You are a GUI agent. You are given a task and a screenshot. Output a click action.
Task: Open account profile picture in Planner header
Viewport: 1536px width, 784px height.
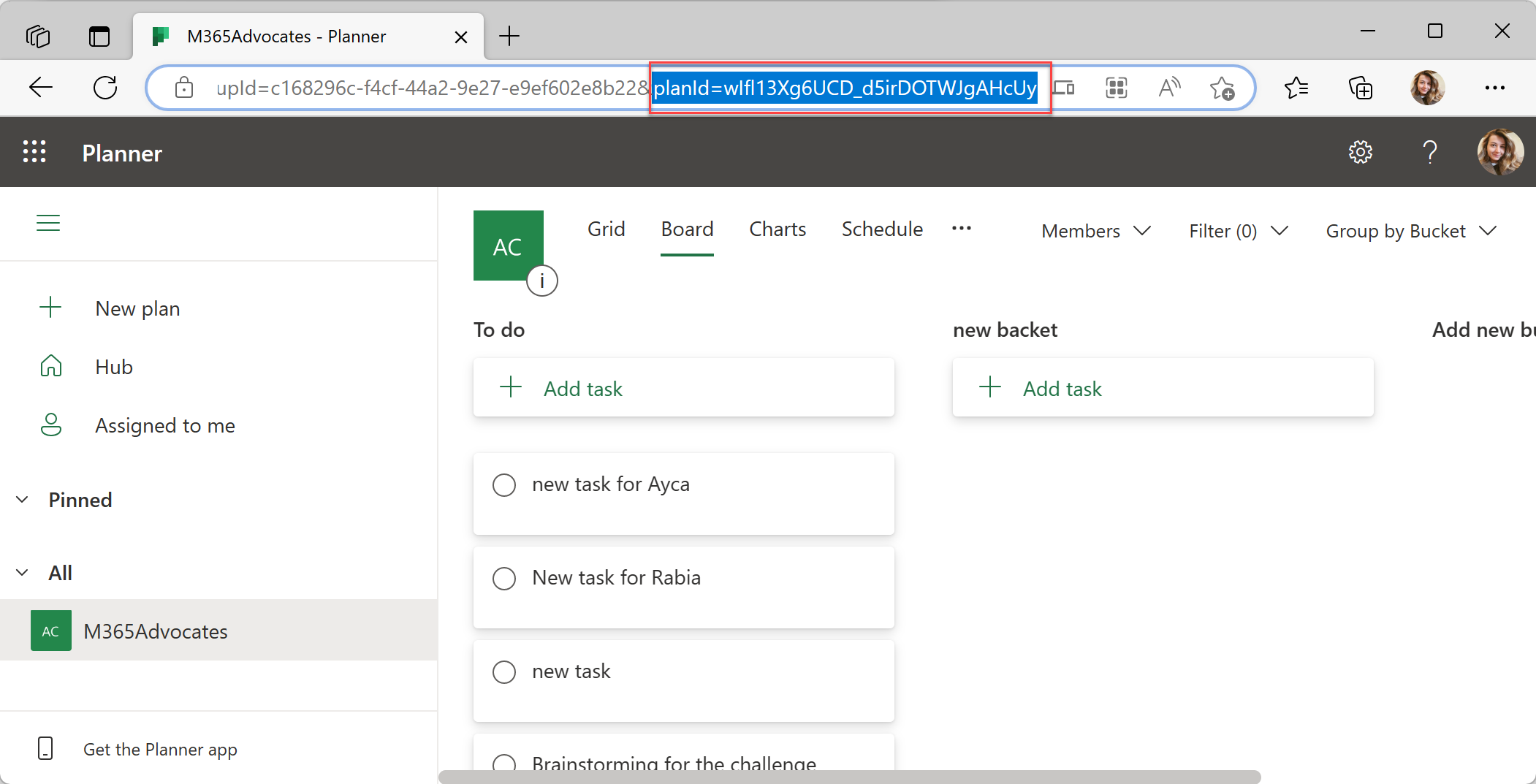(x=1500, y=152)
